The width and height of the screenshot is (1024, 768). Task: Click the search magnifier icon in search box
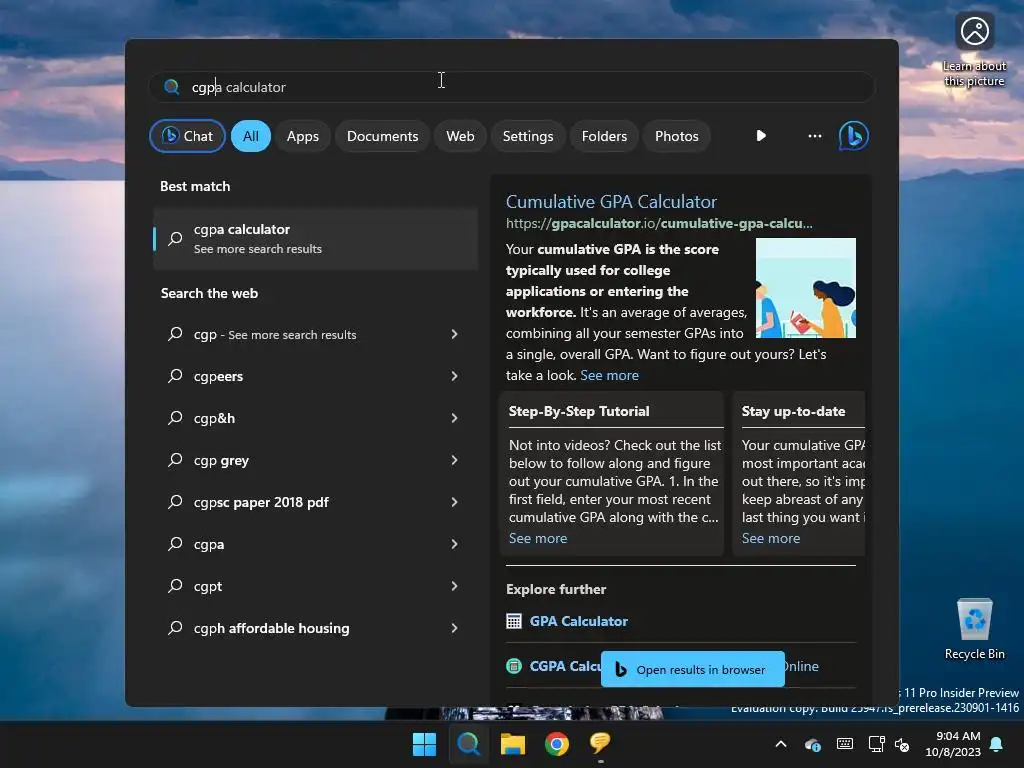coord(172,87)
